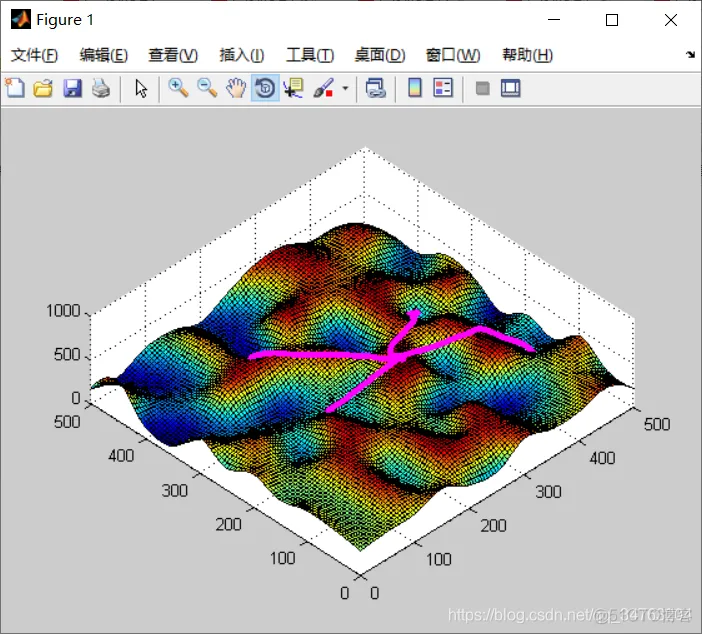Close the Figure 1 window

tap(671, 20)
